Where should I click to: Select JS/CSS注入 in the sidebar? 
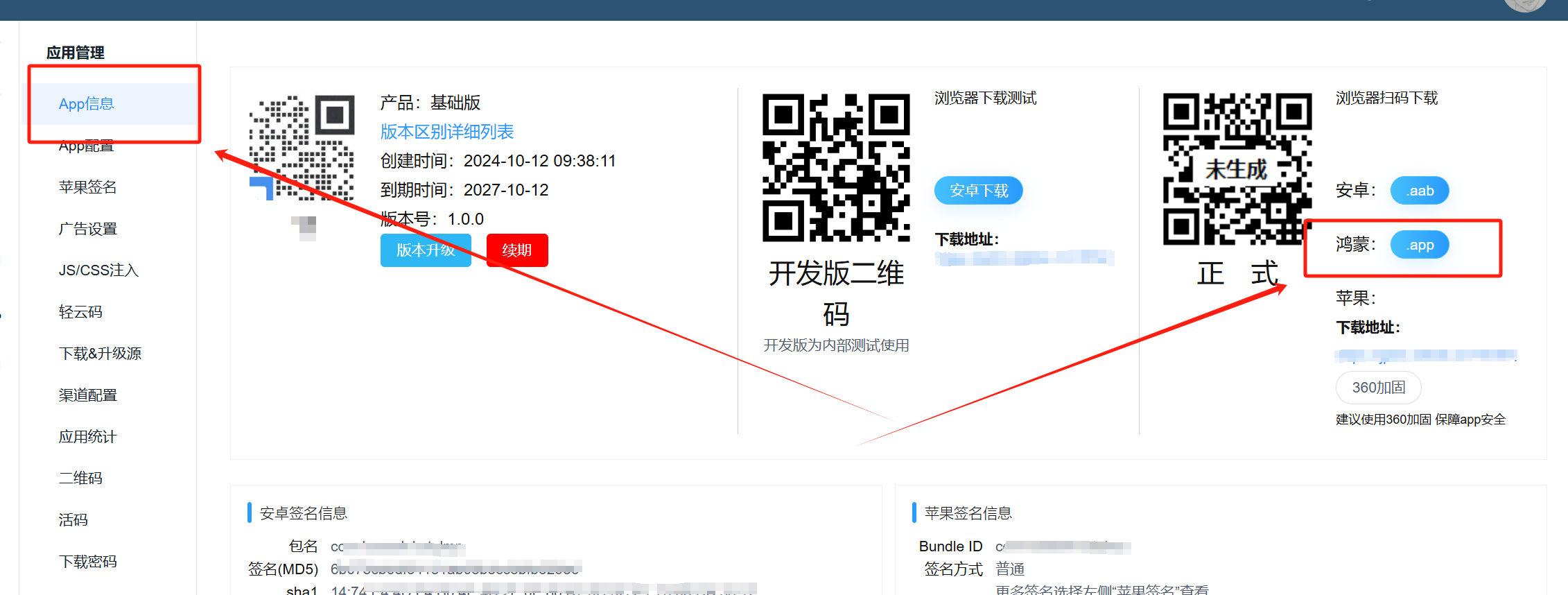[98, 270]
